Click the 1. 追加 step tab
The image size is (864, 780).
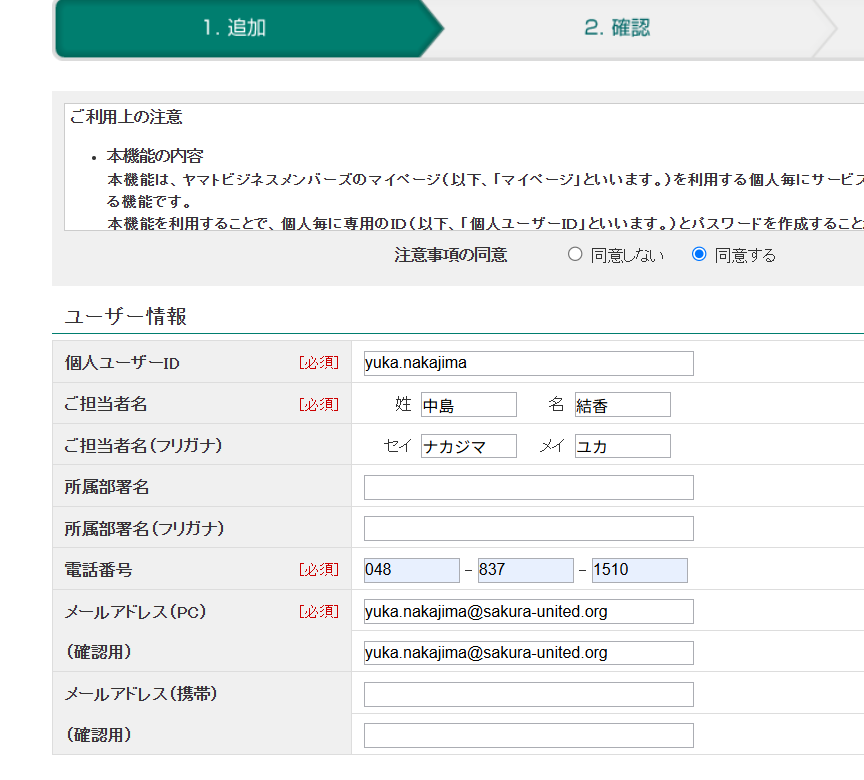coord(235,28)
